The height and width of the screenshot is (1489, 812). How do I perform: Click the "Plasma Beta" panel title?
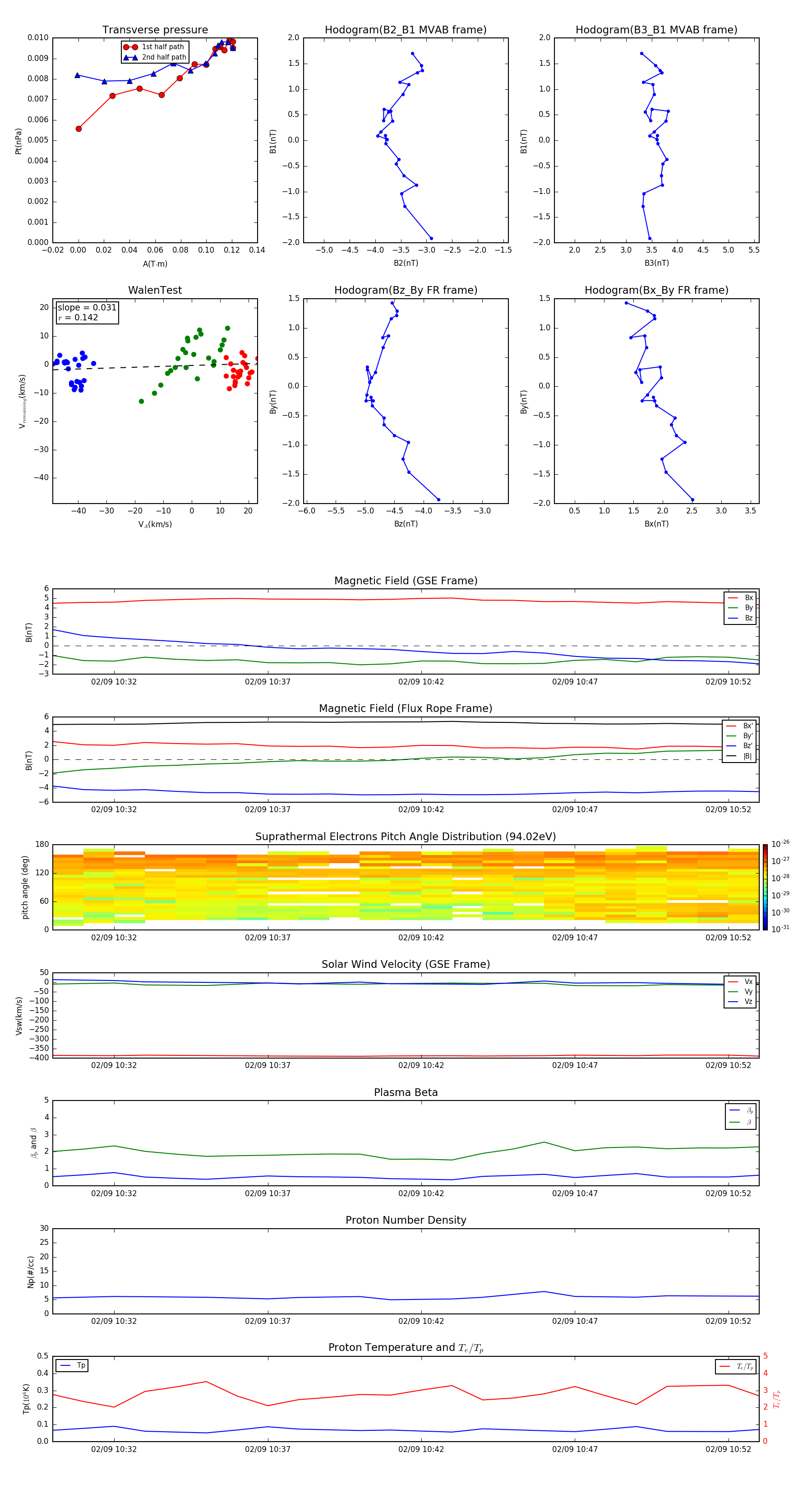[406, 1092]
